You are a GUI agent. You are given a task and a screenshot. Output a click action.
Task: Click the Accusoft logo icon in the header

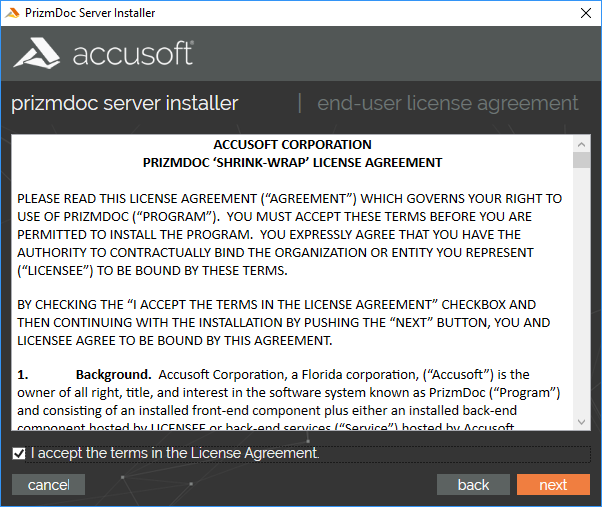pos(36,53)
